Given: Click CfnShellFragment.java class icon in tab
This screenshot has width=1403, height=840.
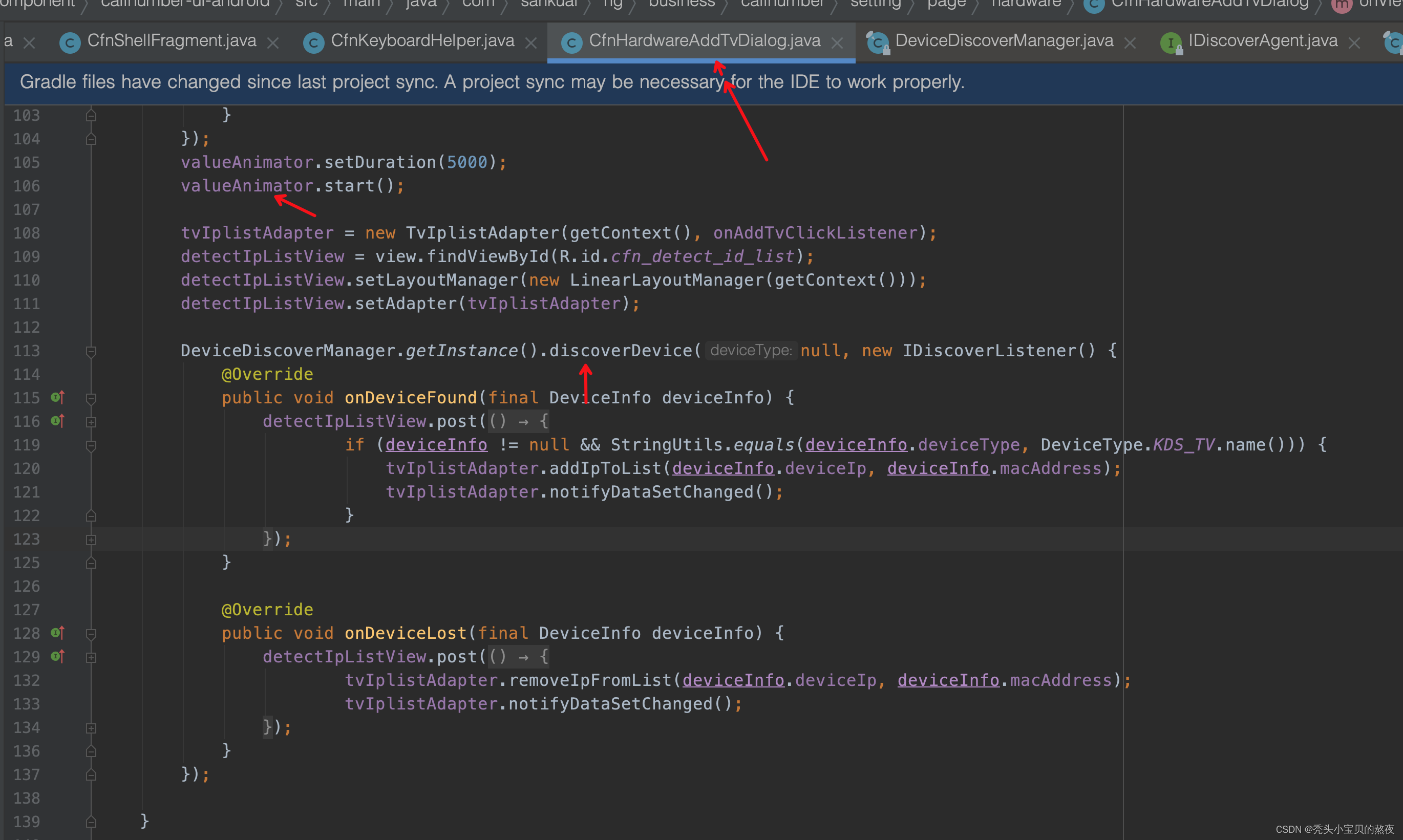Looking at the screenshot, I should pos(70,42).
